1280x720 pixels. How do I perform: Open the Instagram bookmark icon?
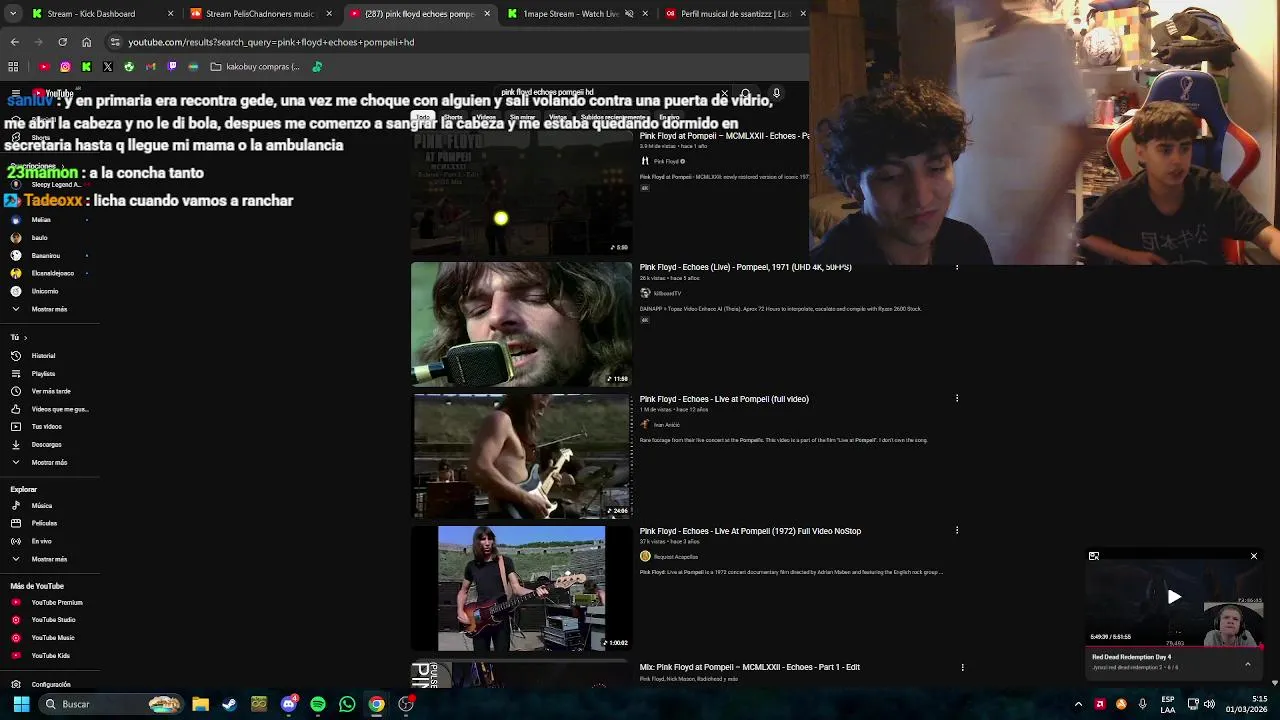[x=65, y=67]
